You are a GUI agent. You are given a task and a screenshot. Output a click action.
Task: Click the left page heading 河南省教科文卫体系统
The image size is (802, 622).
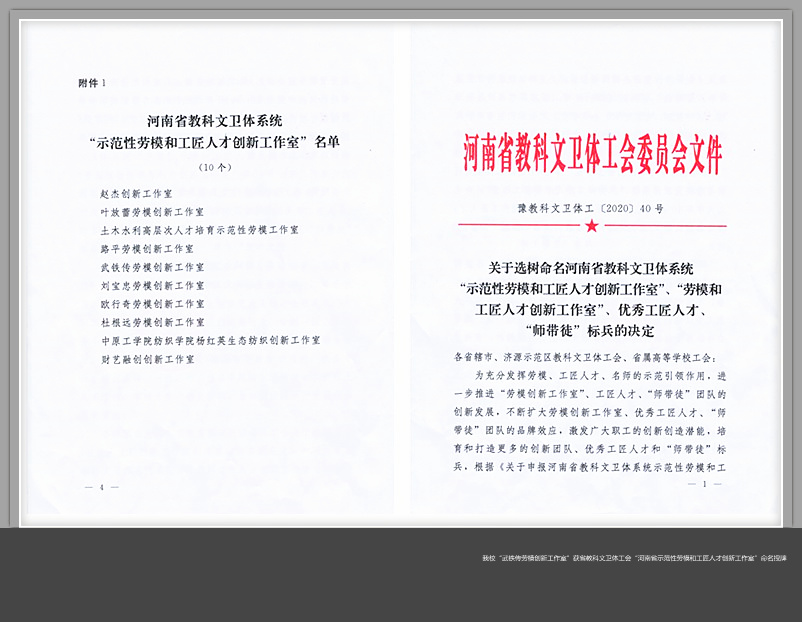pos(214,120)
